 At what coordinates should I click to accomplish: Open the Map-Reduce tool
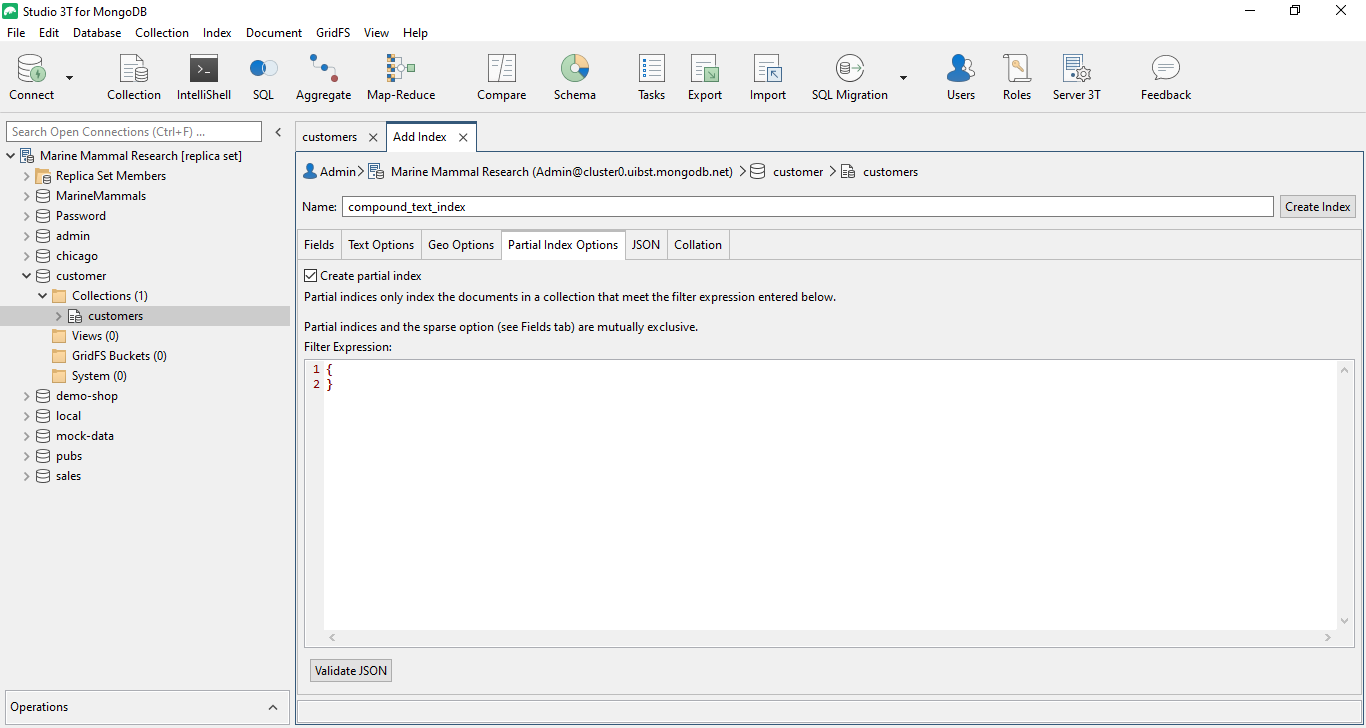point(399,77)
